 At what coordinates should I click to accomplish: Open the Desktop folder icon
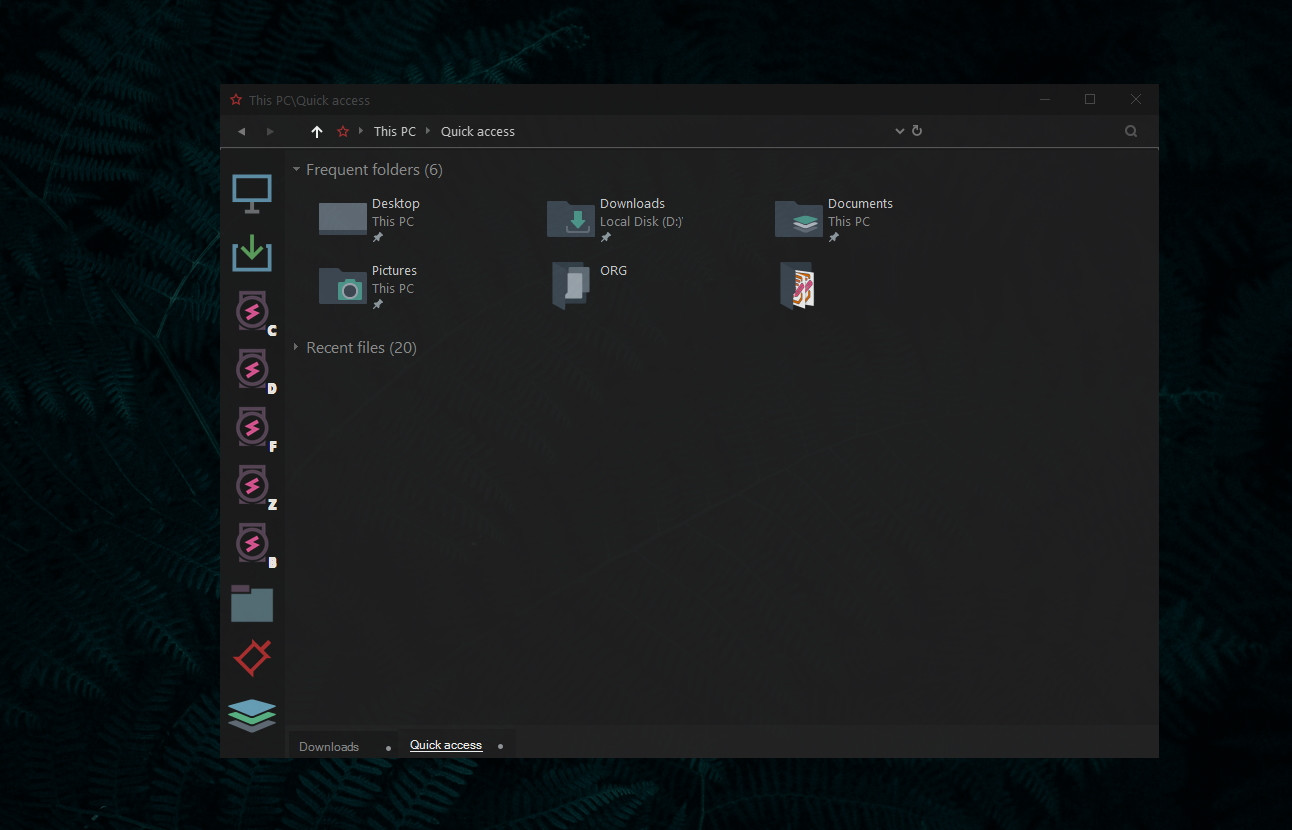click(343, 218)
